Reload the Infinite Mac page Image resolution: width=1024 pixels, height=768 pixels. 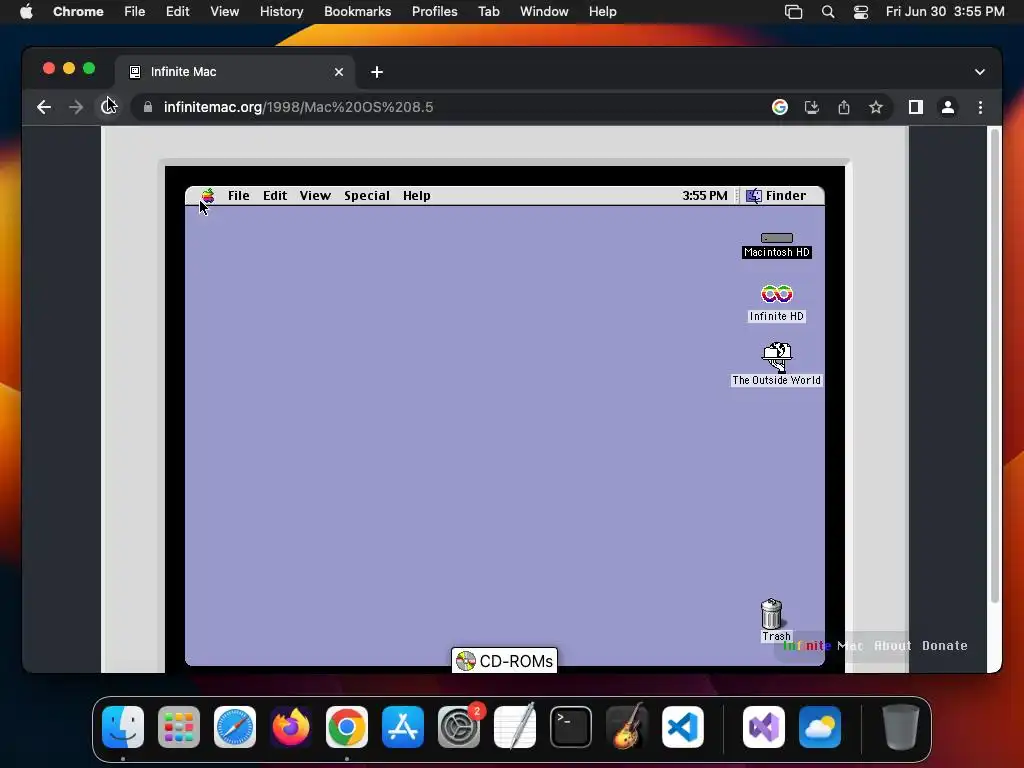point(108,107)
